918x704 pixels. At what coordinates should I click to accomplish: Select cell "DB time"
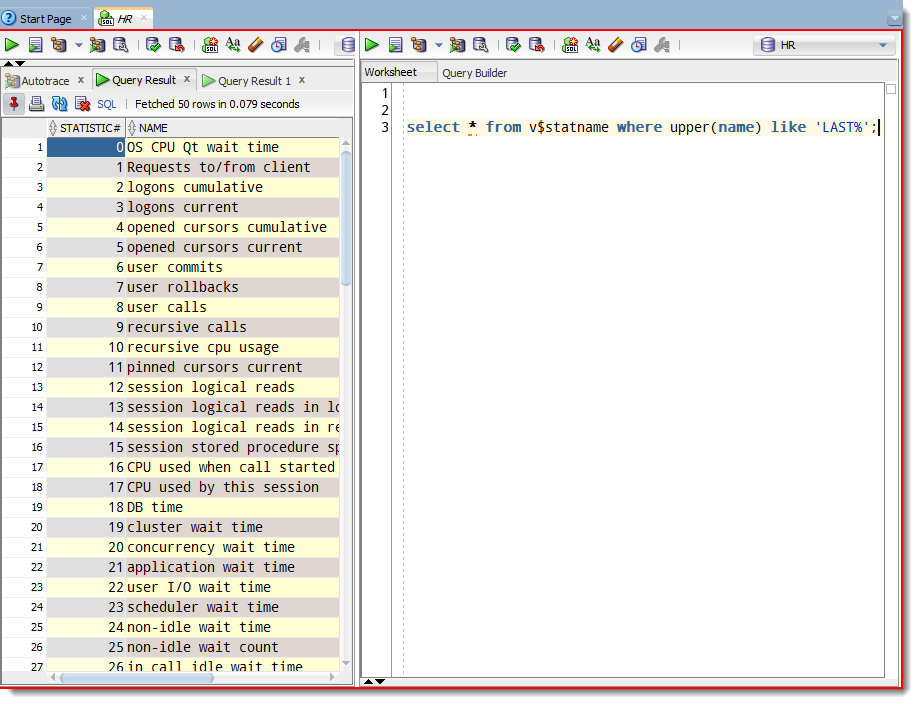pos(232,507)
